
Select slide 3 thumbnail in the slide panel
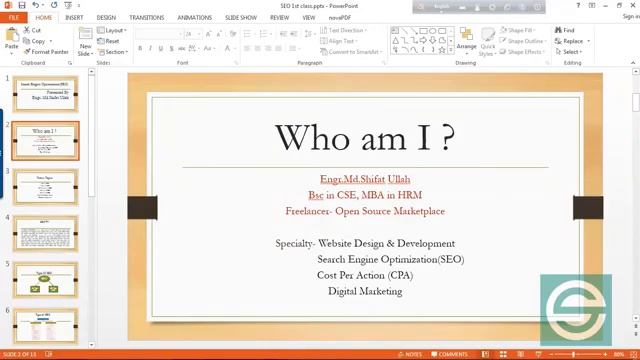45,187
